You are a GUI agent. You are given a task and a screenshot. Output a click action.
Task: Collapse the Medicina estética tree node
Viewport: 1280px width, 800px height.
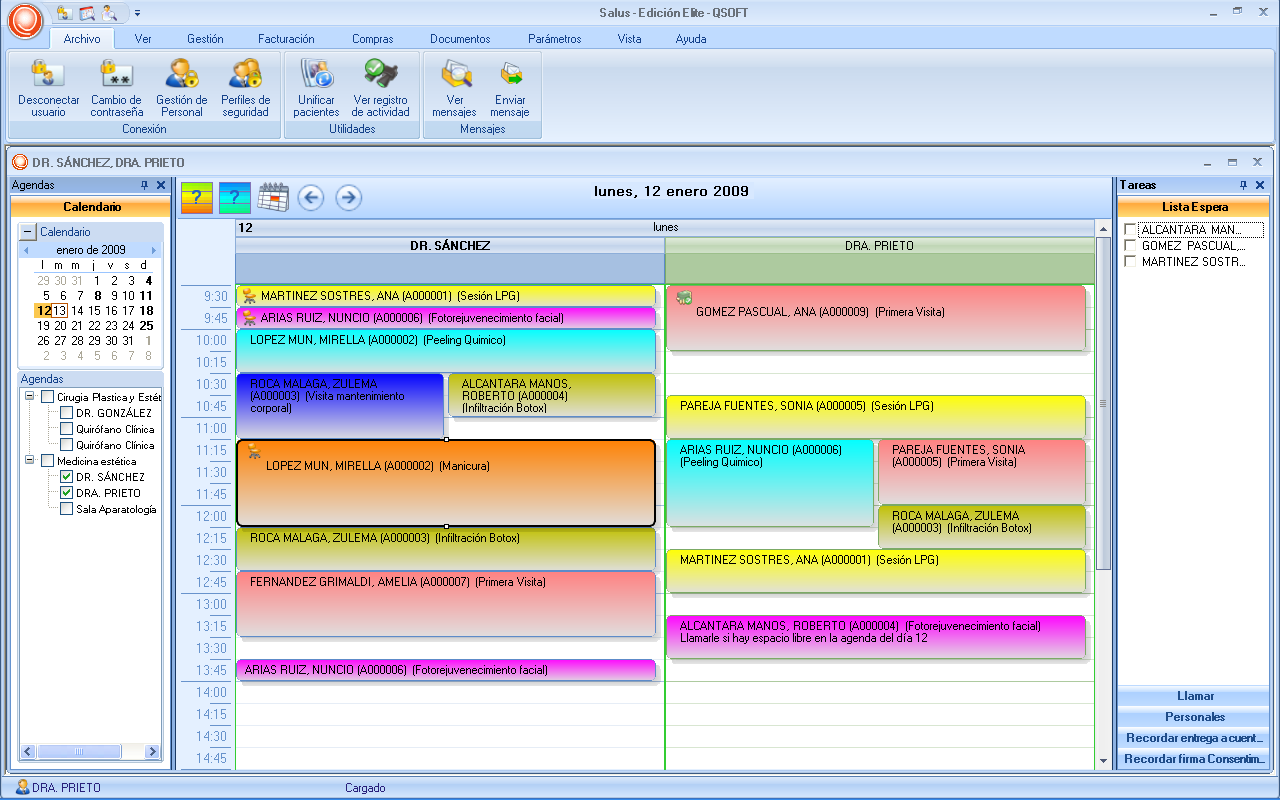pos(30,461)
